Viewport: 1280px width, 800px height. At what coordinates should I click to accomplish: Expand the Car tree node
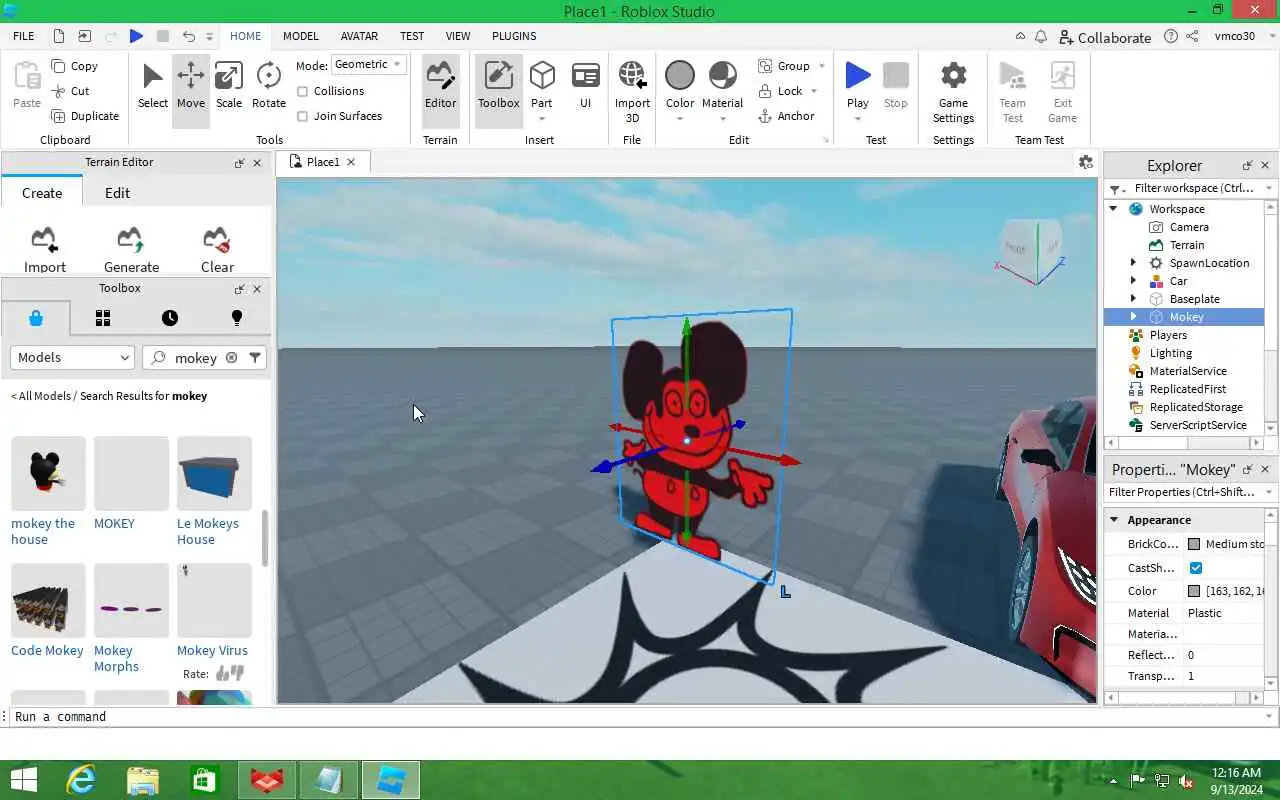point(1133,281)
